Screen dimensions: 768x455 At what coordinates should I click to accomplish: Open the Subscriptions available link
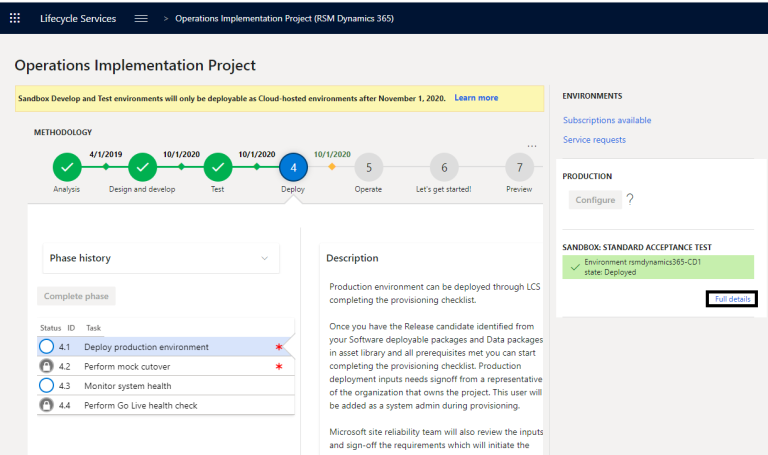[607, 120]
